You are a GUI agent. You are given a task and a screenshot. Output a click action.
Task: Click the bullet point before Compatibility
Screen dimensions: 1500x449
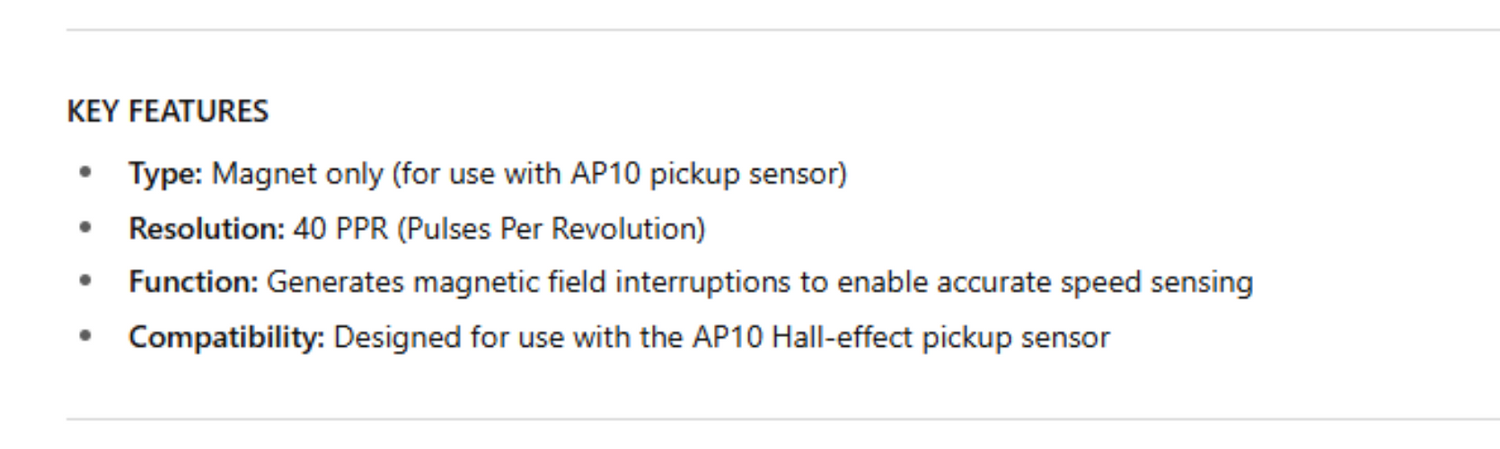pos(86,336)
